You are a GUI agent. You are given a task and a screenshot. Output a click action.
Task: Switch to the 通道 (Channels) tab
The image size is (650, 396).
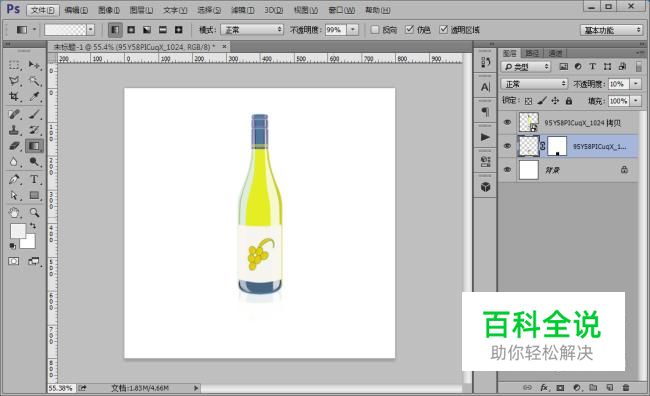[555, 53]
